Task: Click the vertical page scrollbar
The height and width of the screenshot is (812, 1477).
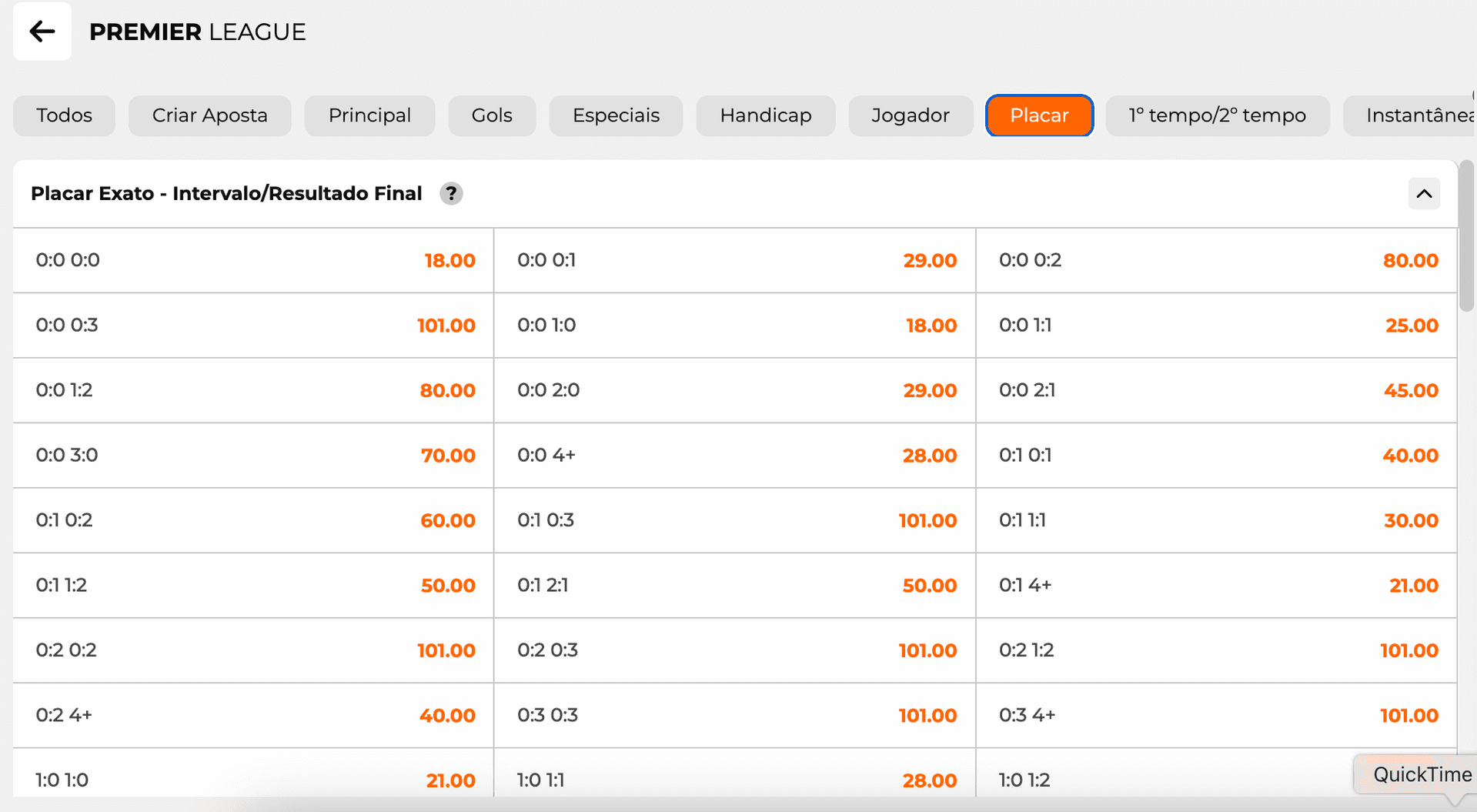Action: point(1466,236)
